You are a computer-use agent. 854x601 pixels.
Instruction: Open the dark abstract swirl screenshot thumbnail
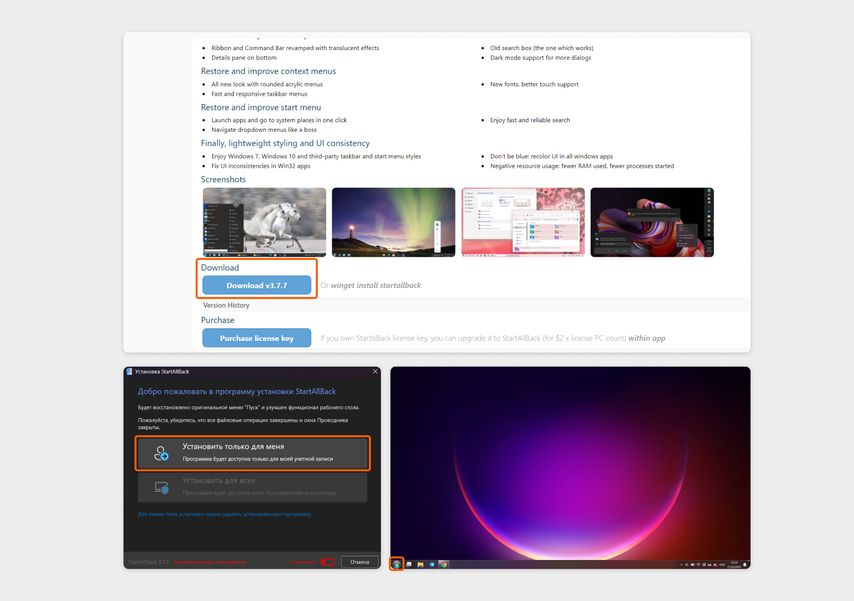[x=652, y=222]
